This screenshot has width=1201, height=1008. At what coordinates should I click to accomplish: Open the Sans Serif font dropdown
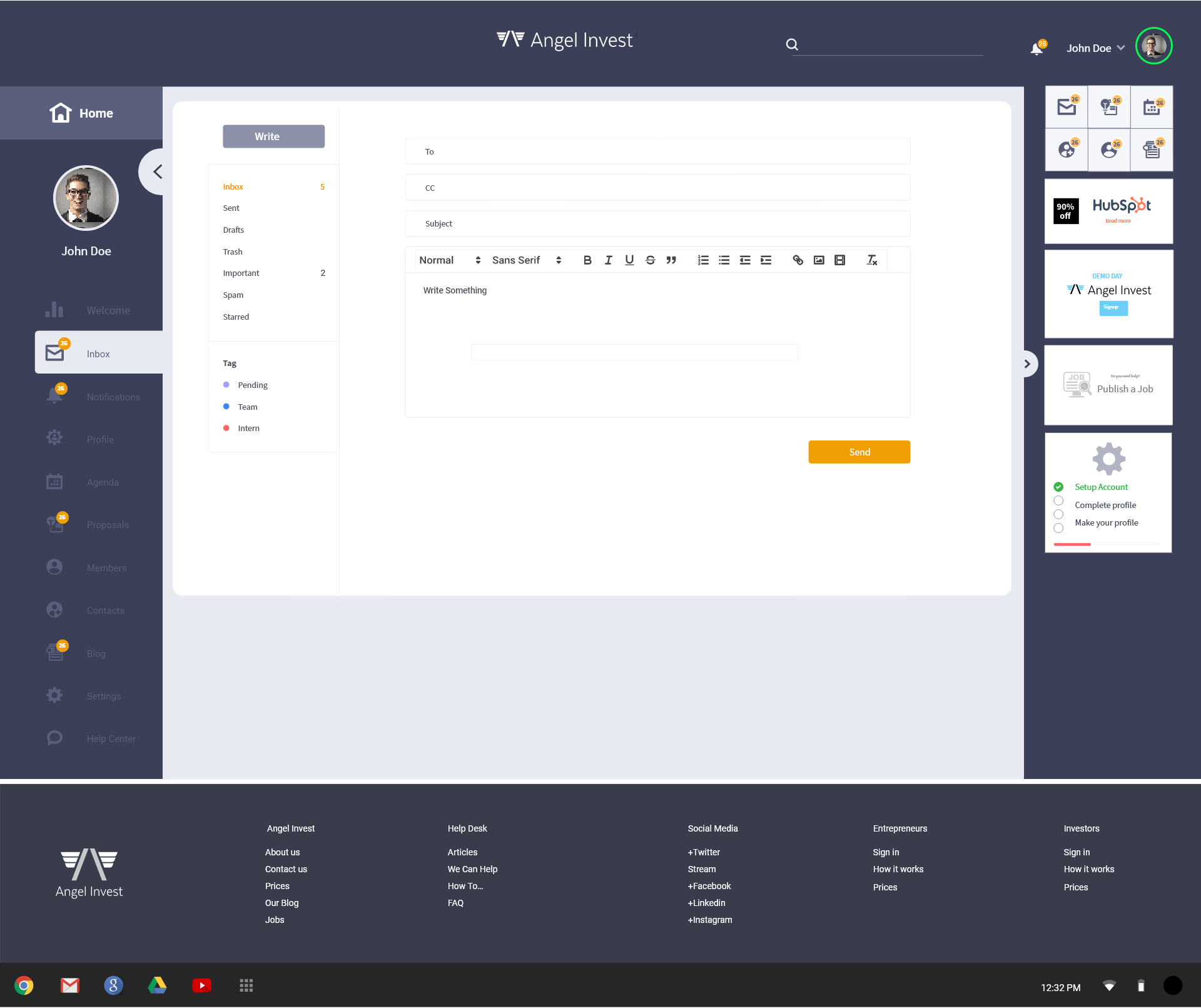(x=526, y=260)
